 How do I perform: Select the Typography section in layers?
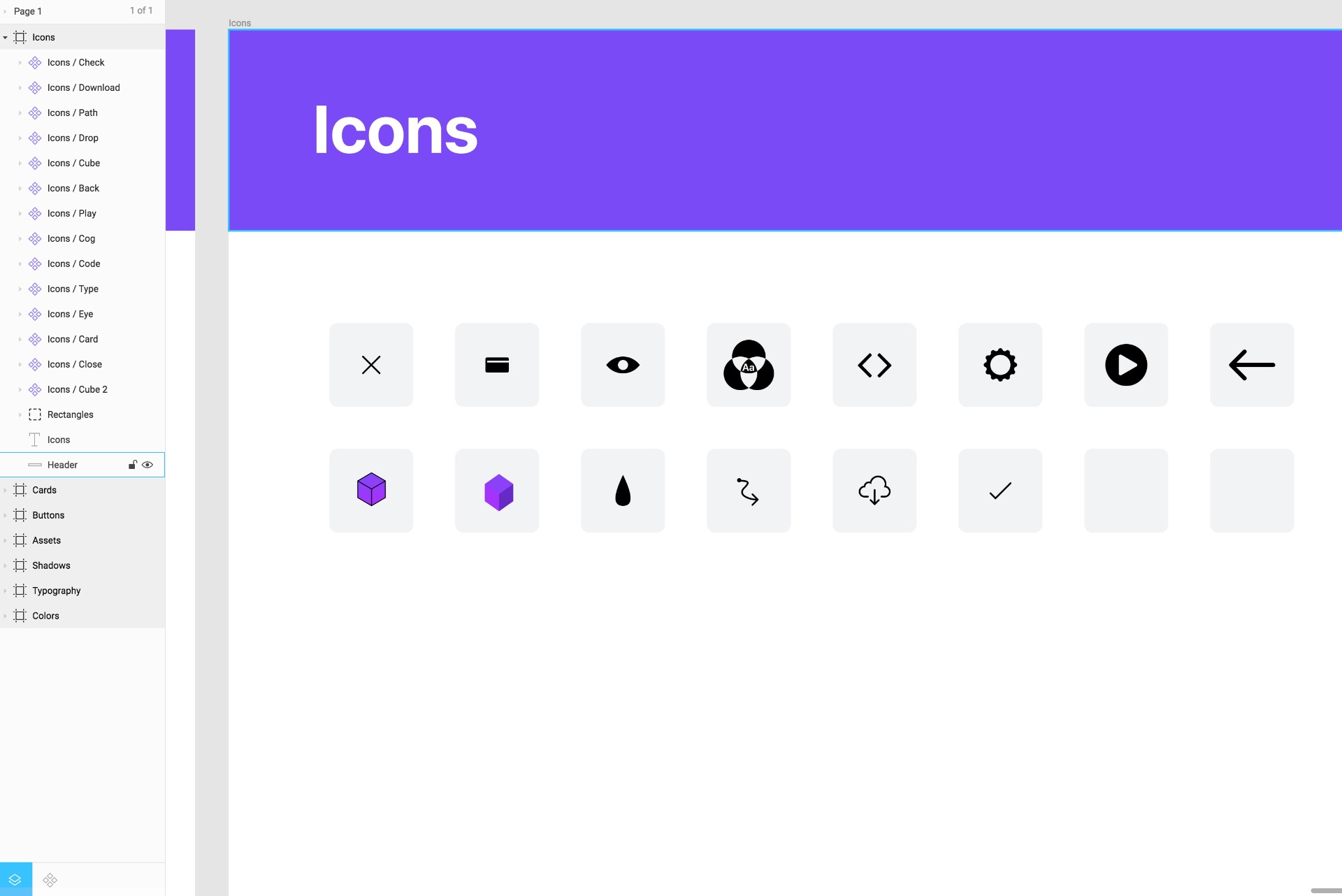[x=56, y=591]
